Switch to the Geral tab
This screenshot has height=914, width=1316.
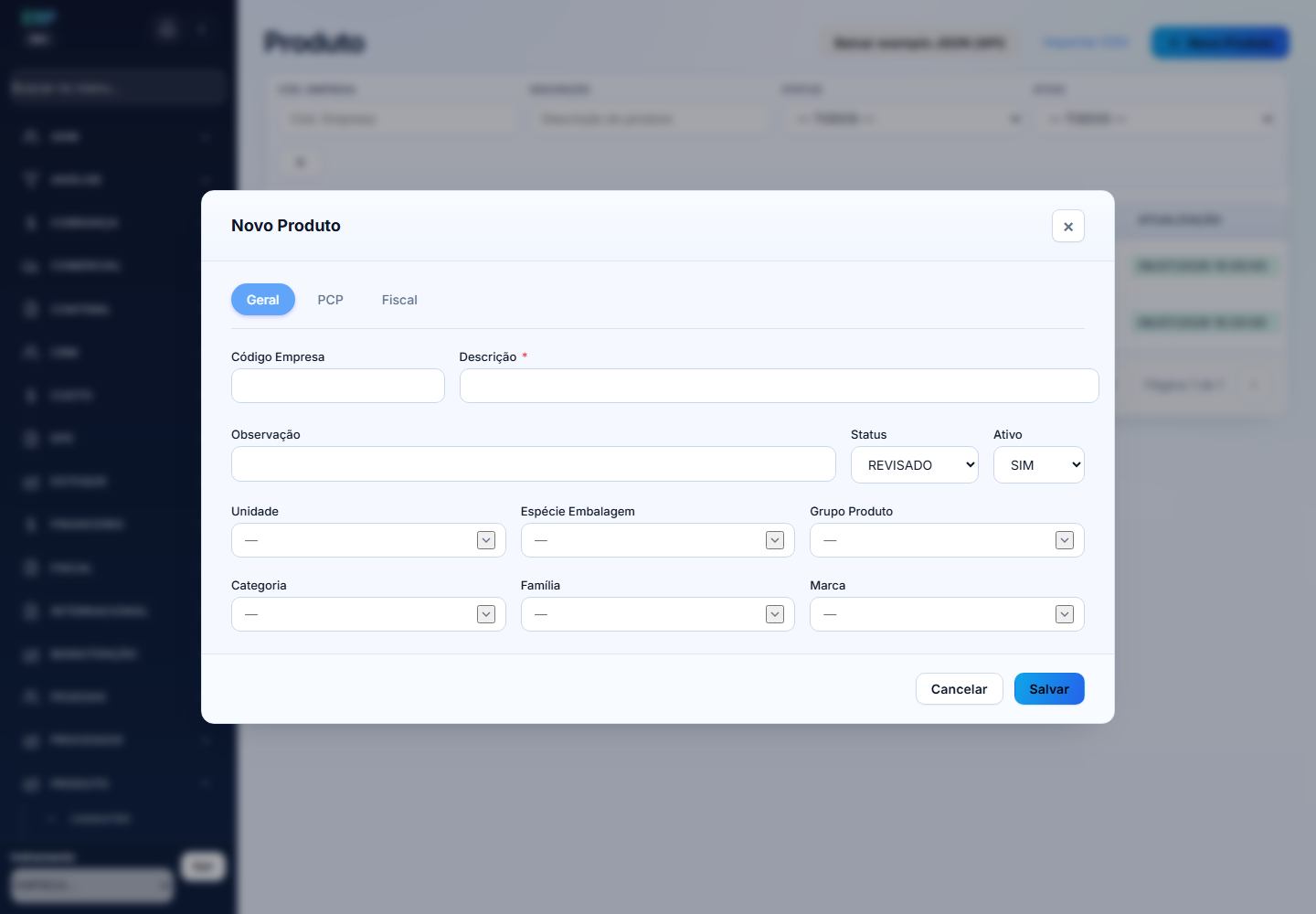click(263, 300)
